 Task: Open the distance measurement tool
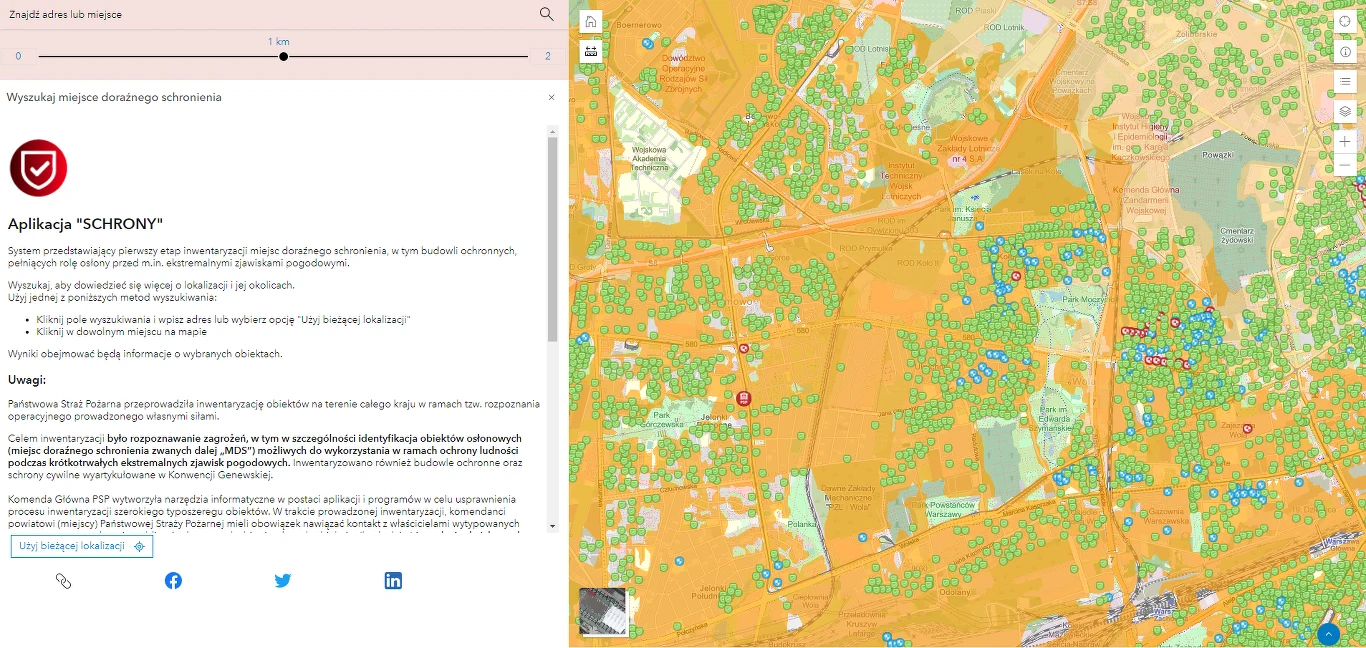tap(591, 51)
